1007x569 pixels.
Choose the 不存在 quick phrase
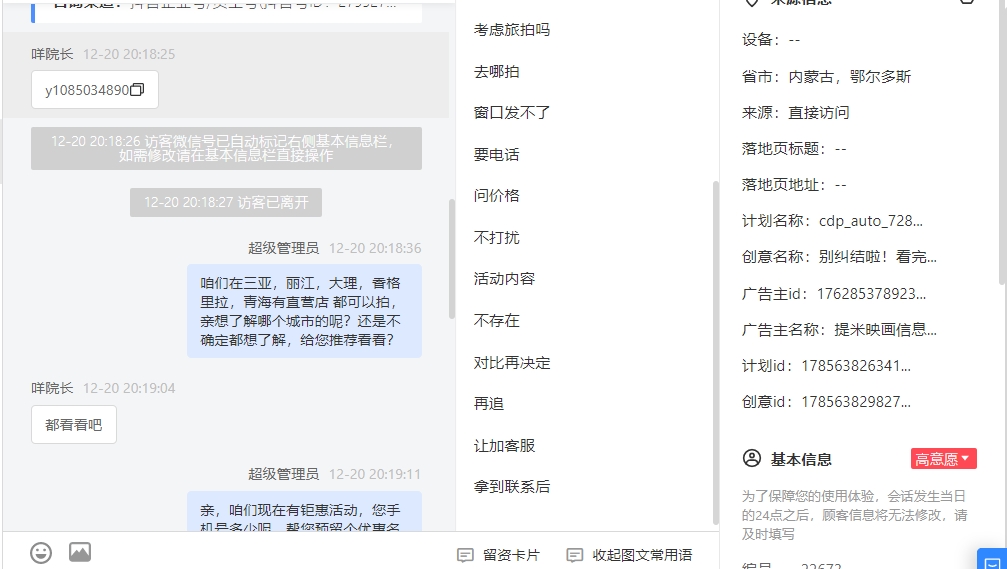click(x=496, y=320)
